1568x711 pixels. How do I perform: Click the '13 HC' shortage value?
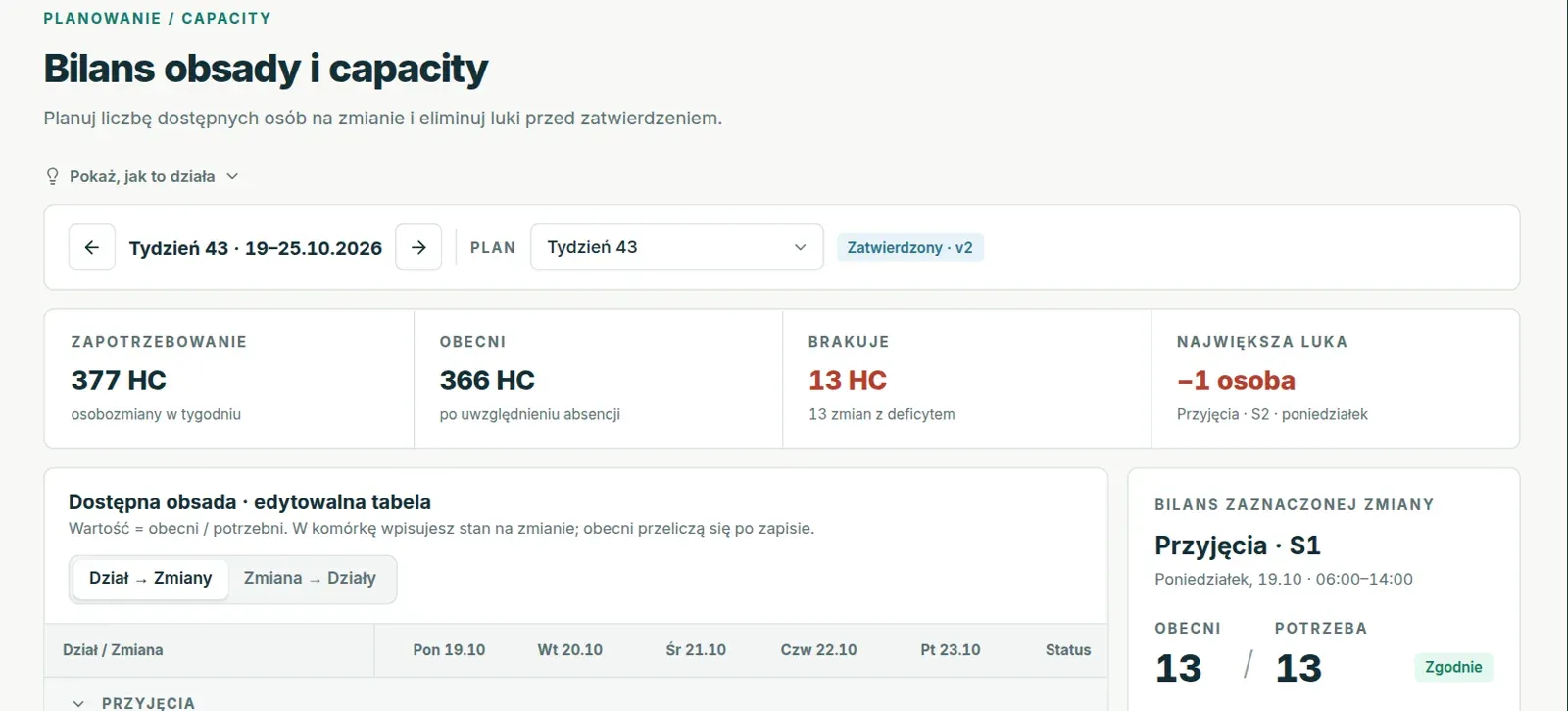[848, 380]
